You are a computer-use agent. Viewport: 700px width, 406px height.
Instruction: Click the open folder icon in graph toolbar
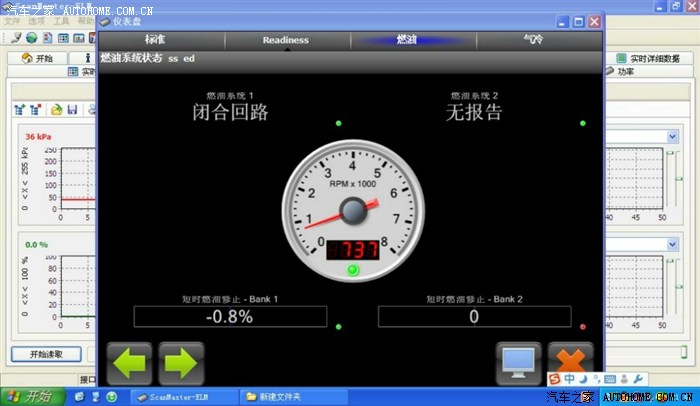[x=58, y=108]
